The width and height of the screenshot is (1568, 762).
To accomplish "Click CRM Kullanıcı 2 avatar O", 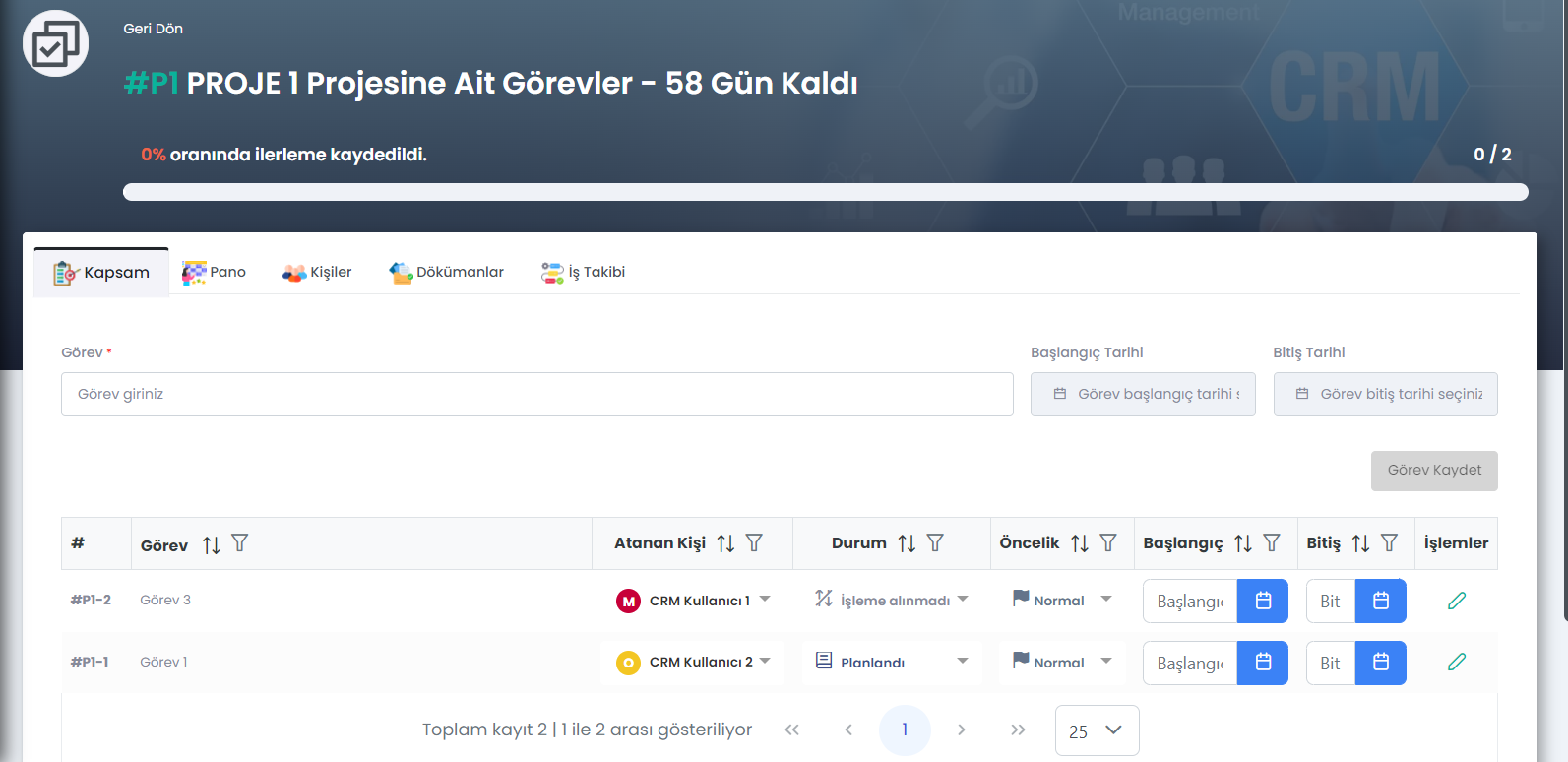I will coord(628,663).
